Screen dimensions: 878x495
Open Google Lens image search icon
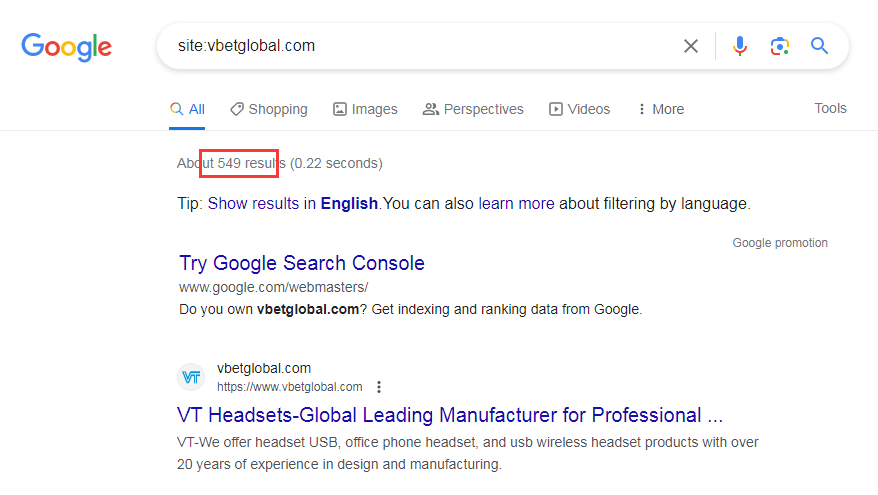click(x=780, y=46)
